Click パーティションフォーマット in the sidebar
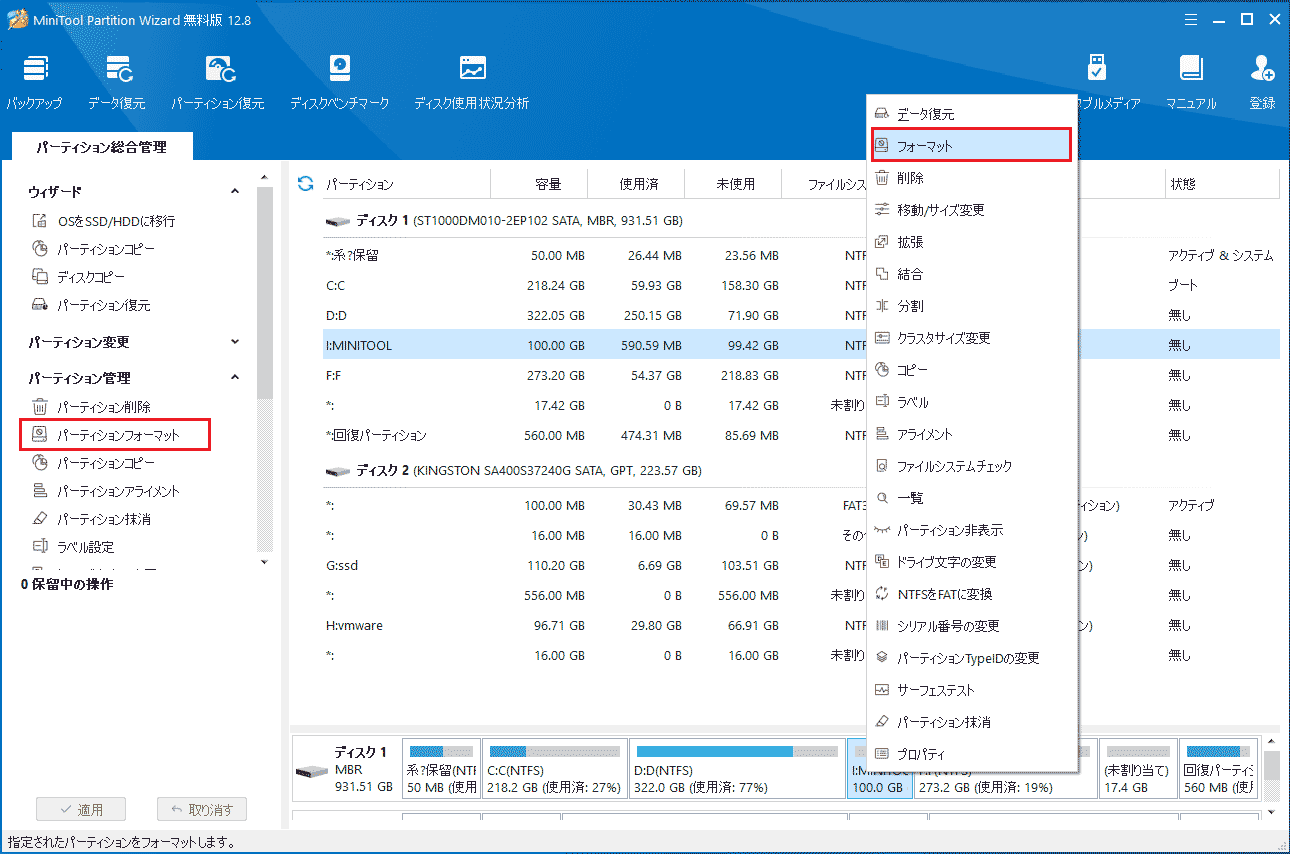 click(x=115, y=435)
